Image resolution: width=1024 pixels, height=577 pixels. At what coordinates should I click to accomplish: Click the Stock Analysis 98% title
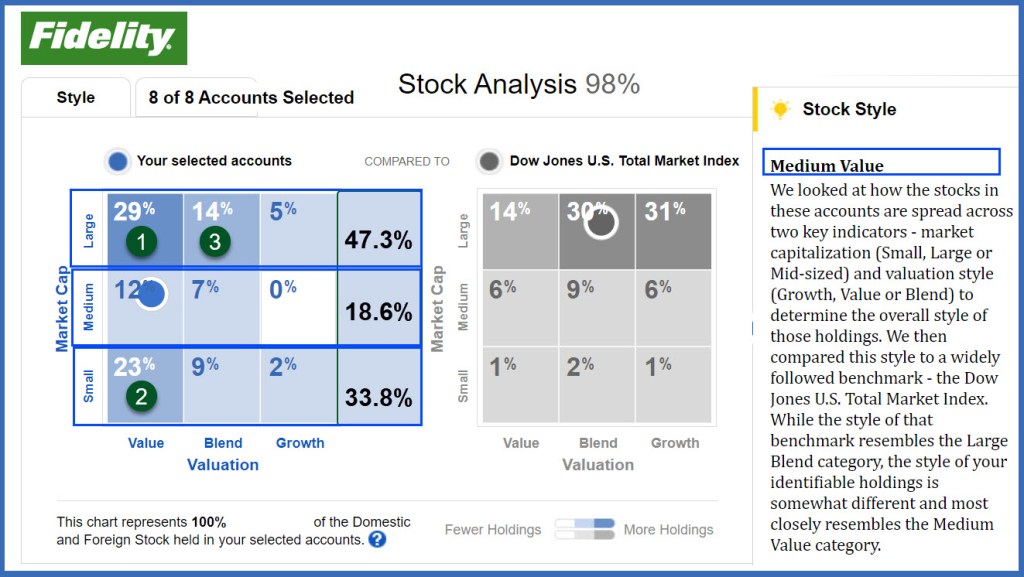click(x=518, y=85)
